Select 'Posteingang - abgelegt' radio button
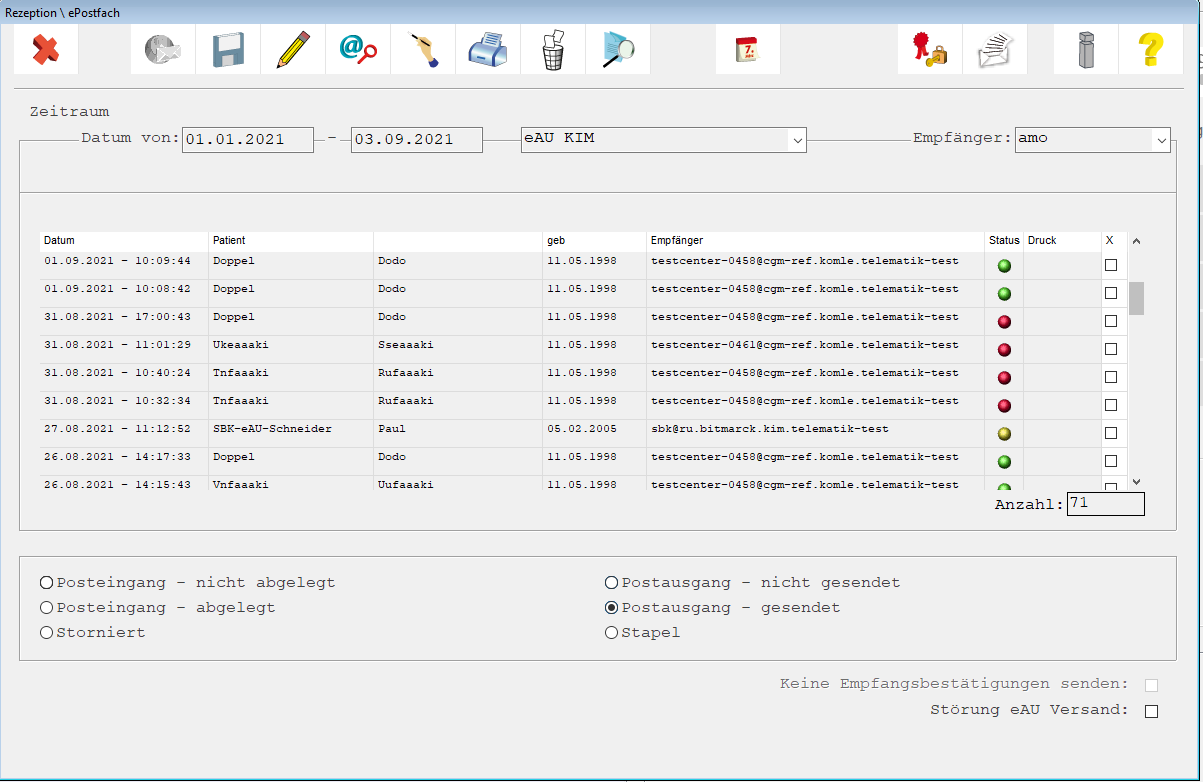 (46, 608)
